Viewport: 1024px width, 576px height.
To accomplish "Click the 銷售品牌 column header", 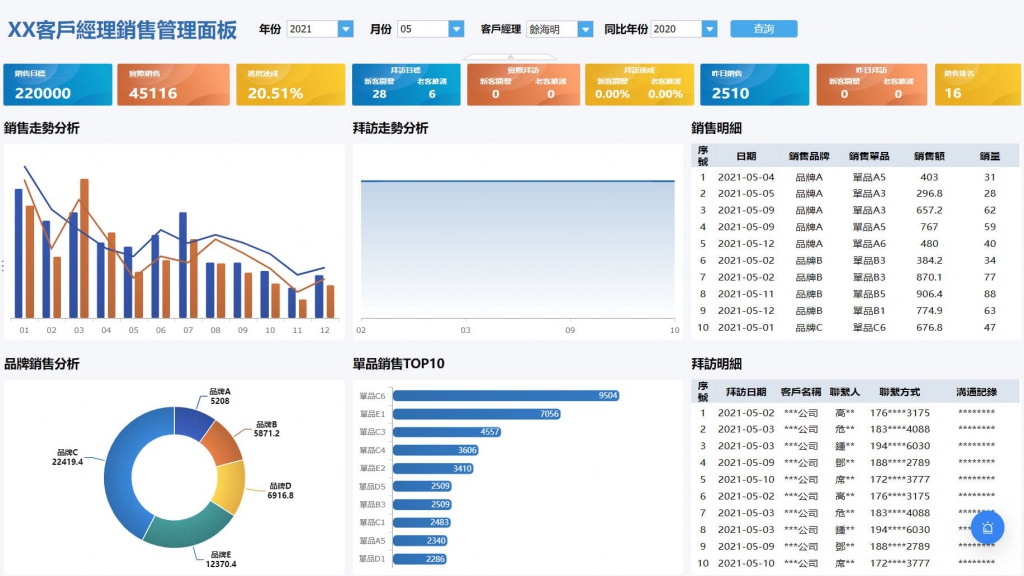I will [x=809, y=156].
